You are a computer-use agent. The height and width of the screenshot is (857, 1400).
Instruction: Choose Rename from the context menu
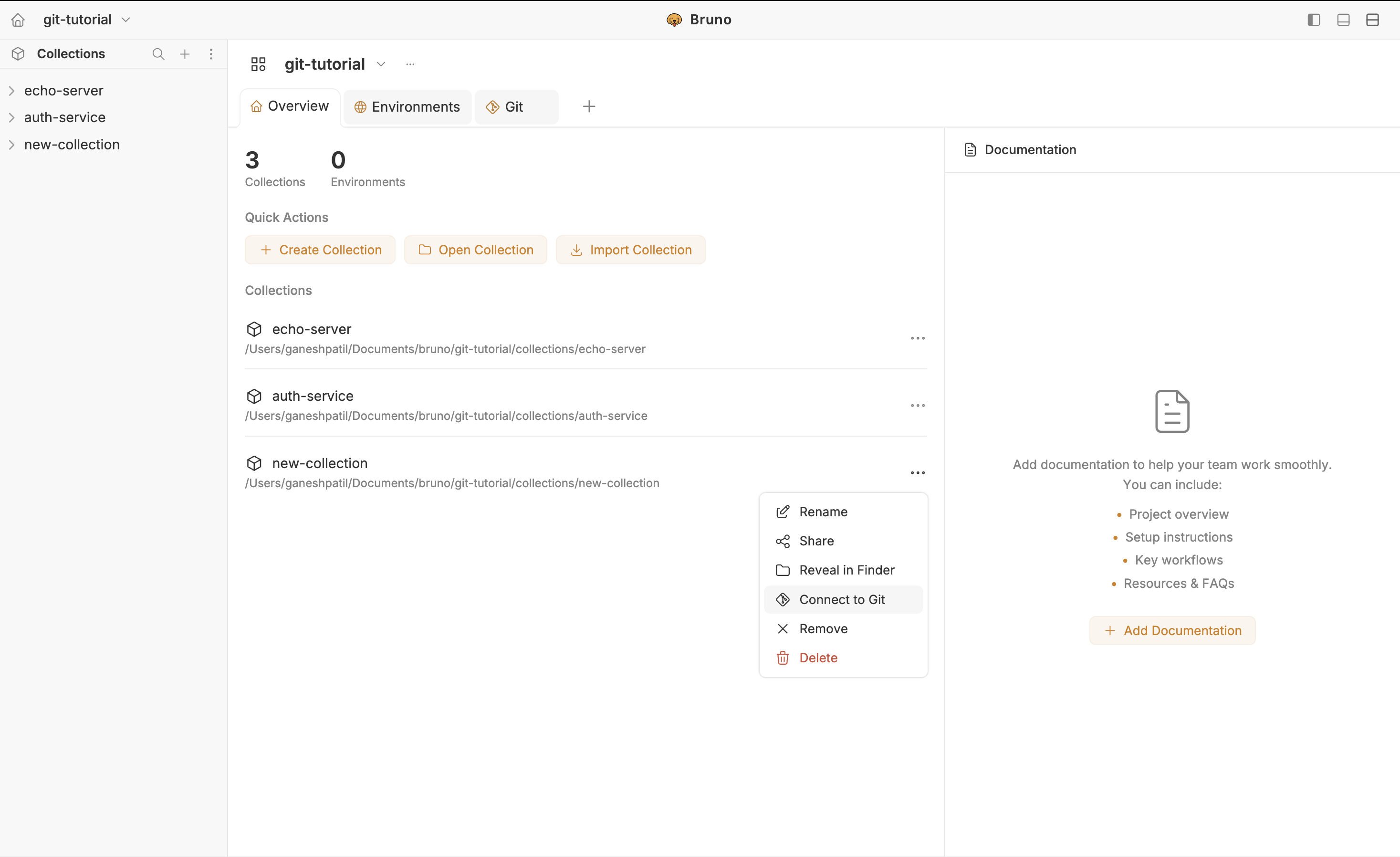(x=843, y=512)
